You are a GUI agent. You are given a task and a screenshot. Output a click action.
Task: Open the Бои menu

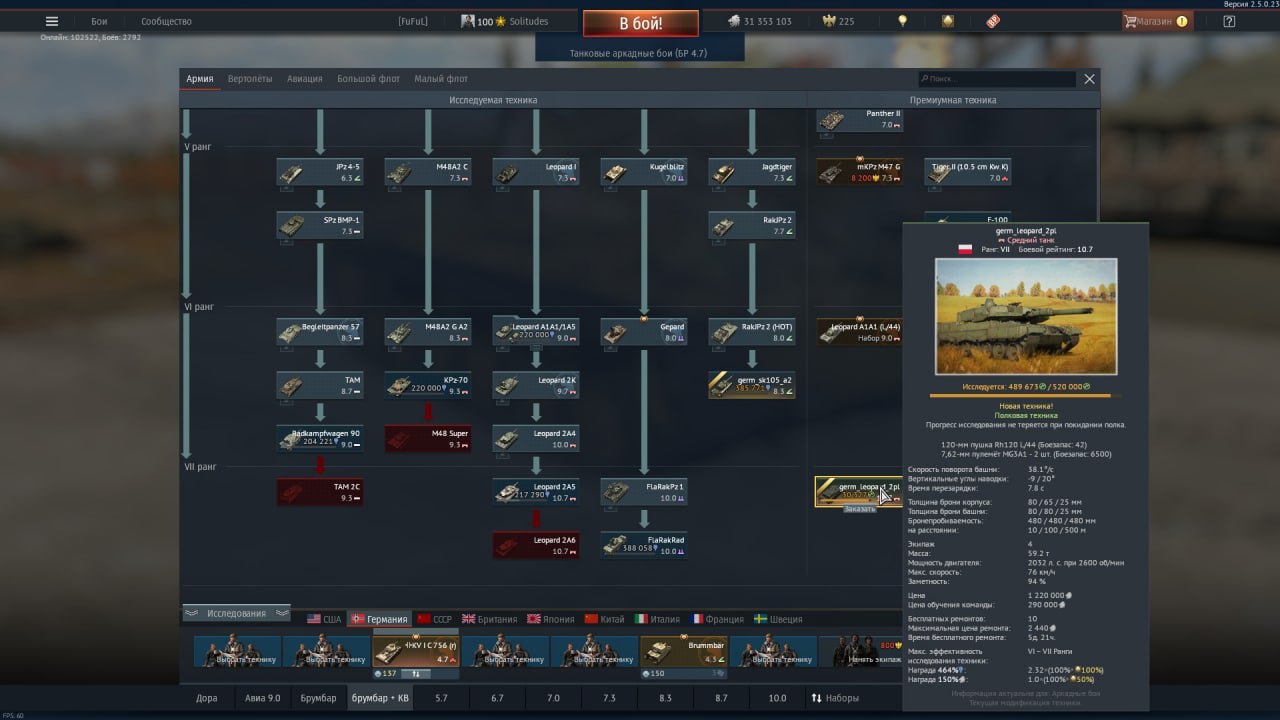coord(99,21)
